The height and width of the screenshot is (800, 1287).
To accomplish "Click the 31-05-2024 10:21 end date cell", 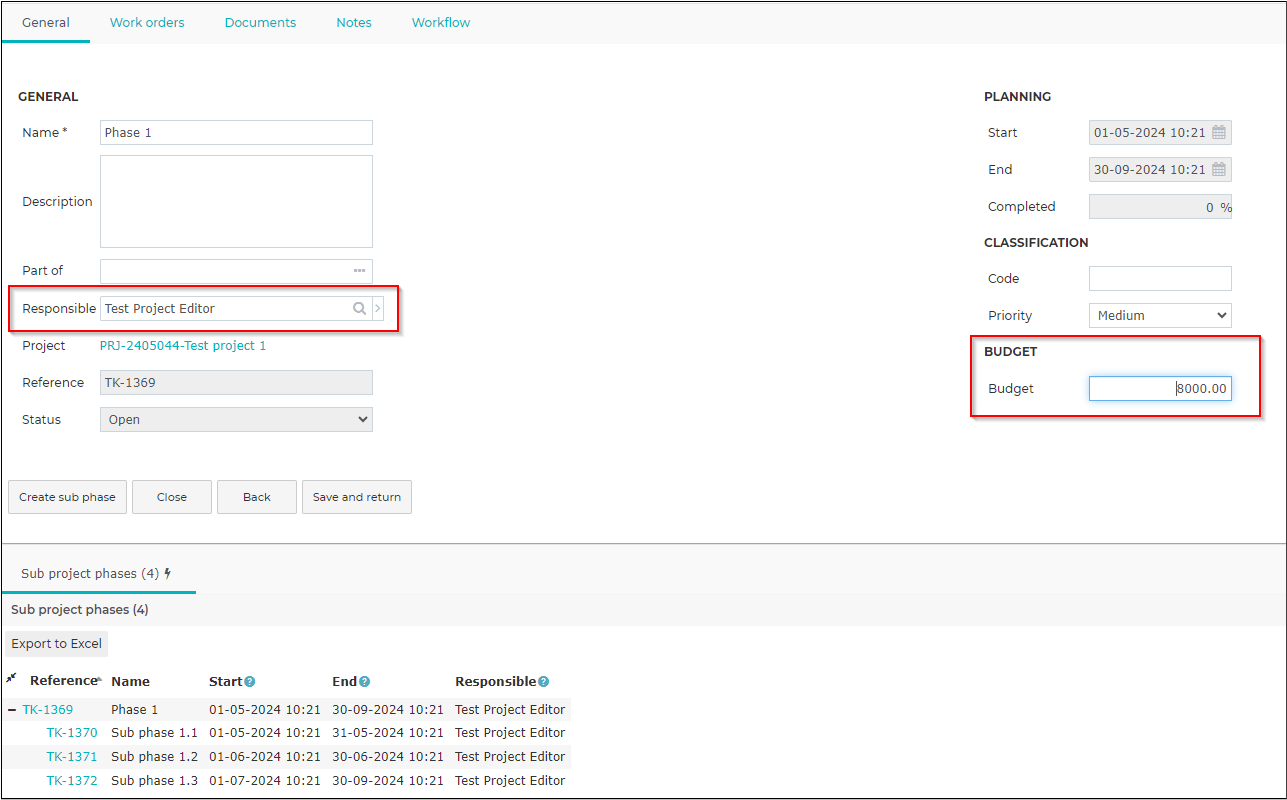I will tap(388, 733).
